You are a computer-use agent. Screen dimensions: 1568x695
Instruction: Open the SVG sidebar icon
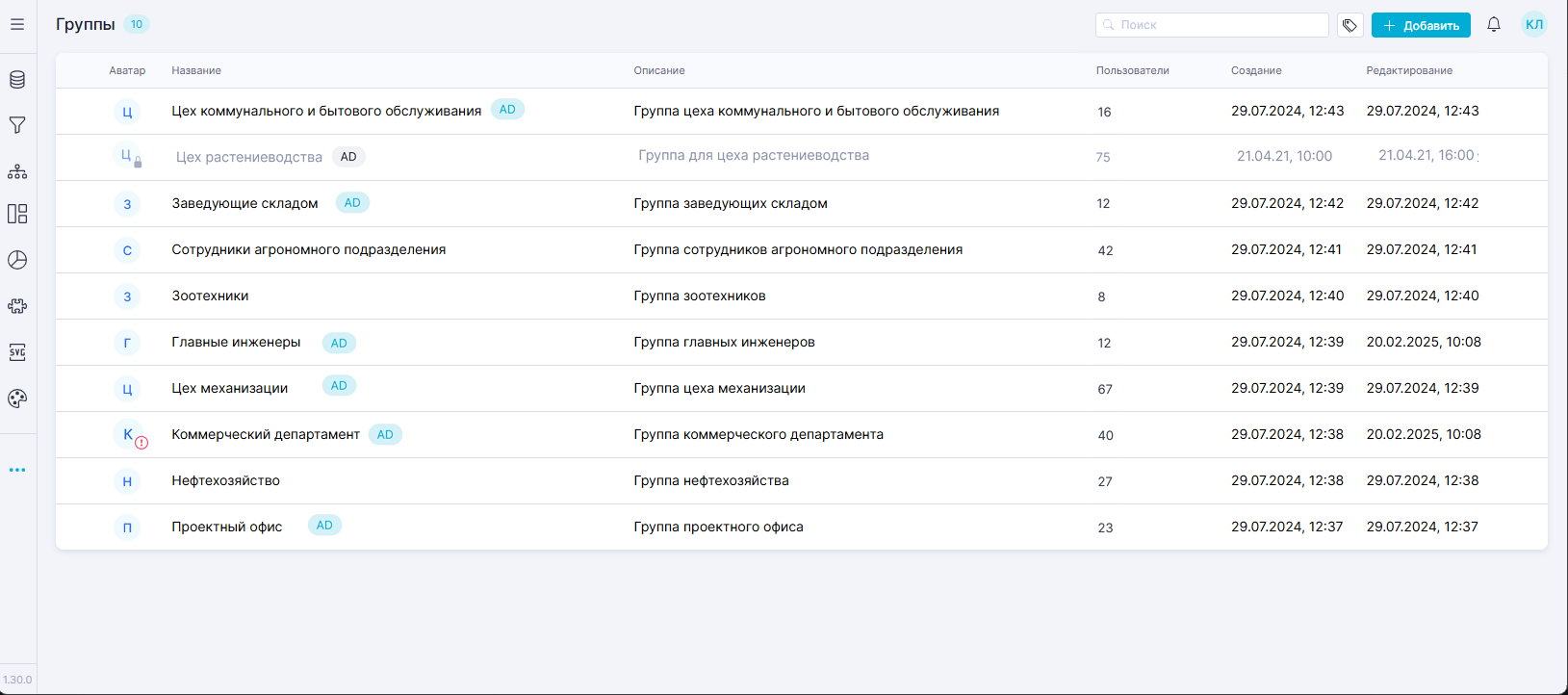pyautogui.click(x=17, y=352)
